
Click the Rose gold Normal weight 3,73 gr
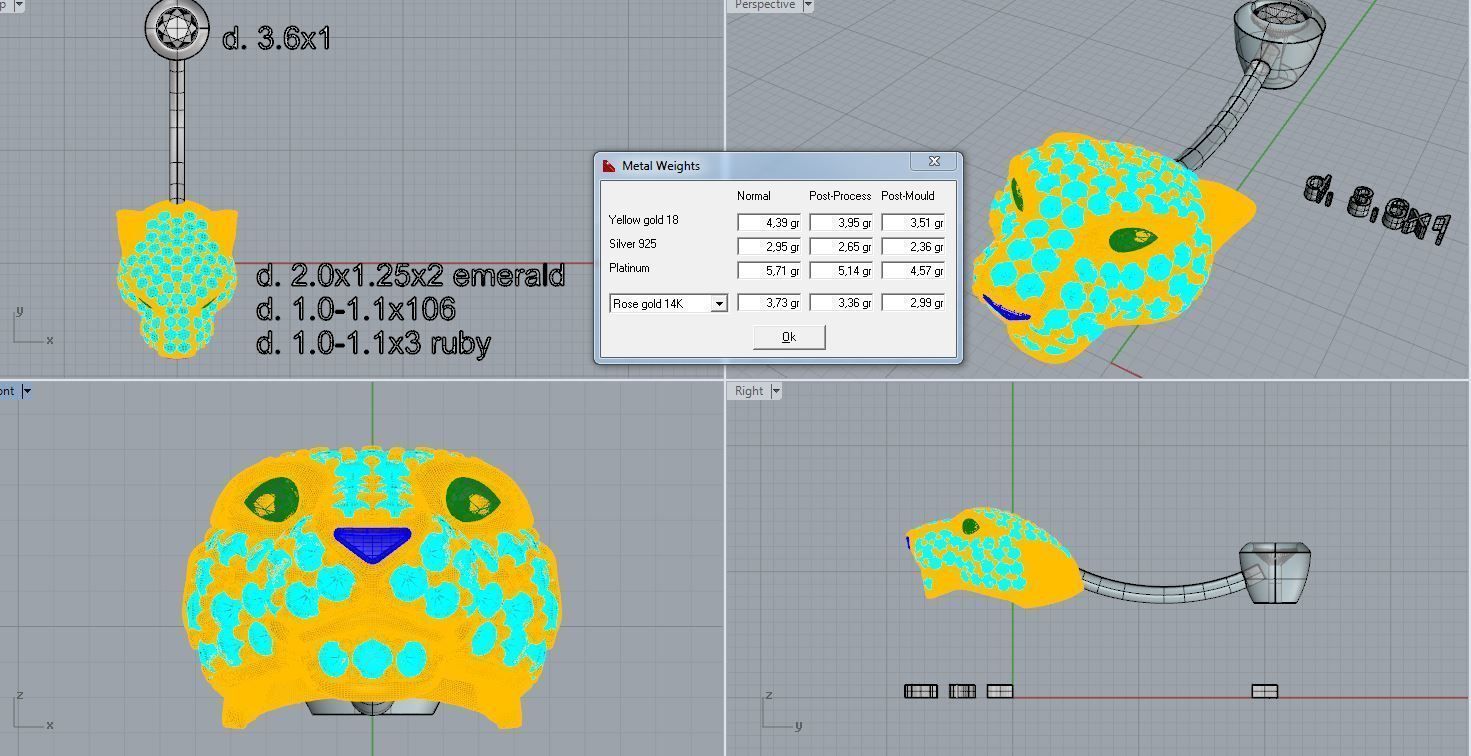coord(769,303)
